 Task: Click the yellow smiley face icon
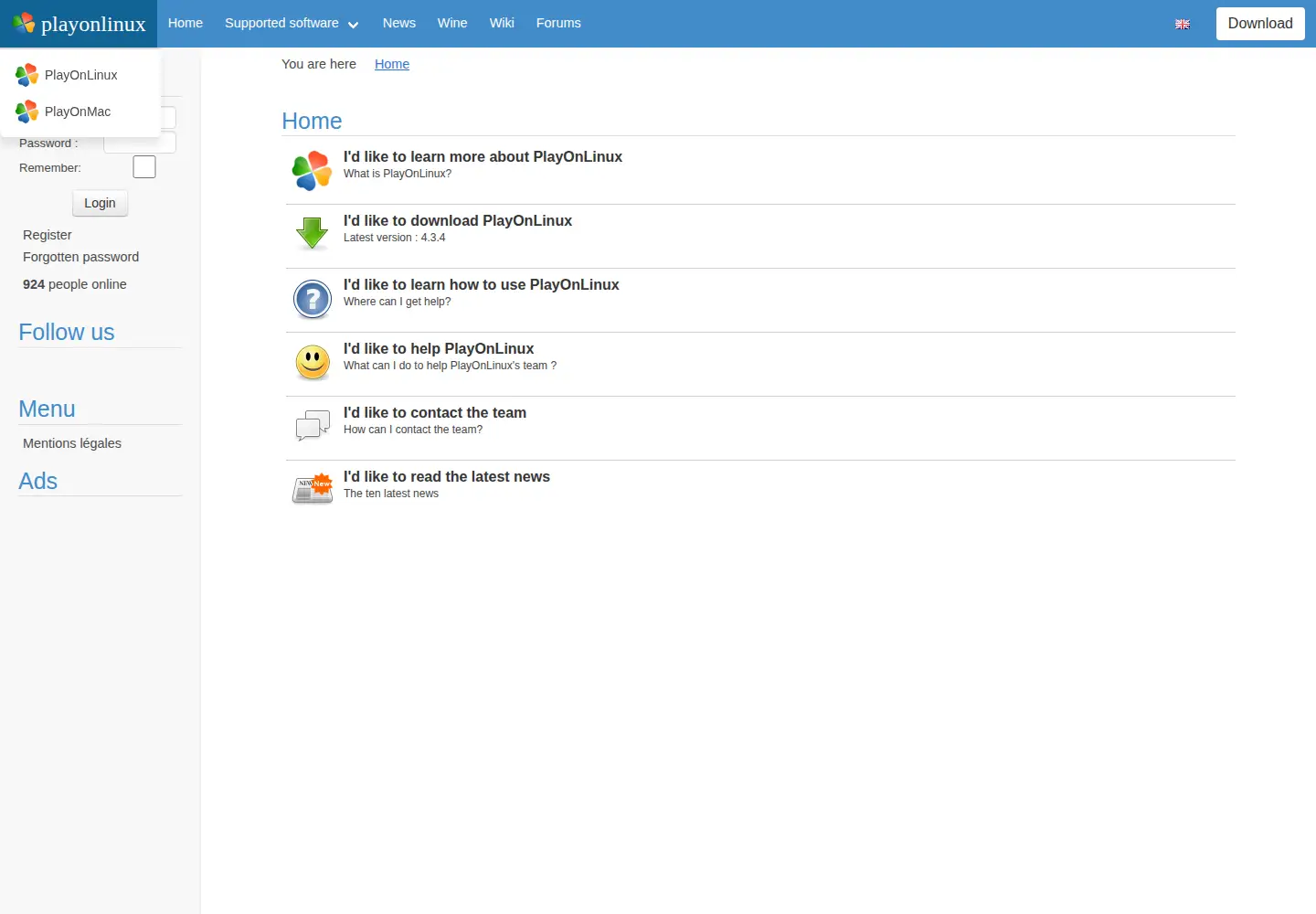click(313, 363)
